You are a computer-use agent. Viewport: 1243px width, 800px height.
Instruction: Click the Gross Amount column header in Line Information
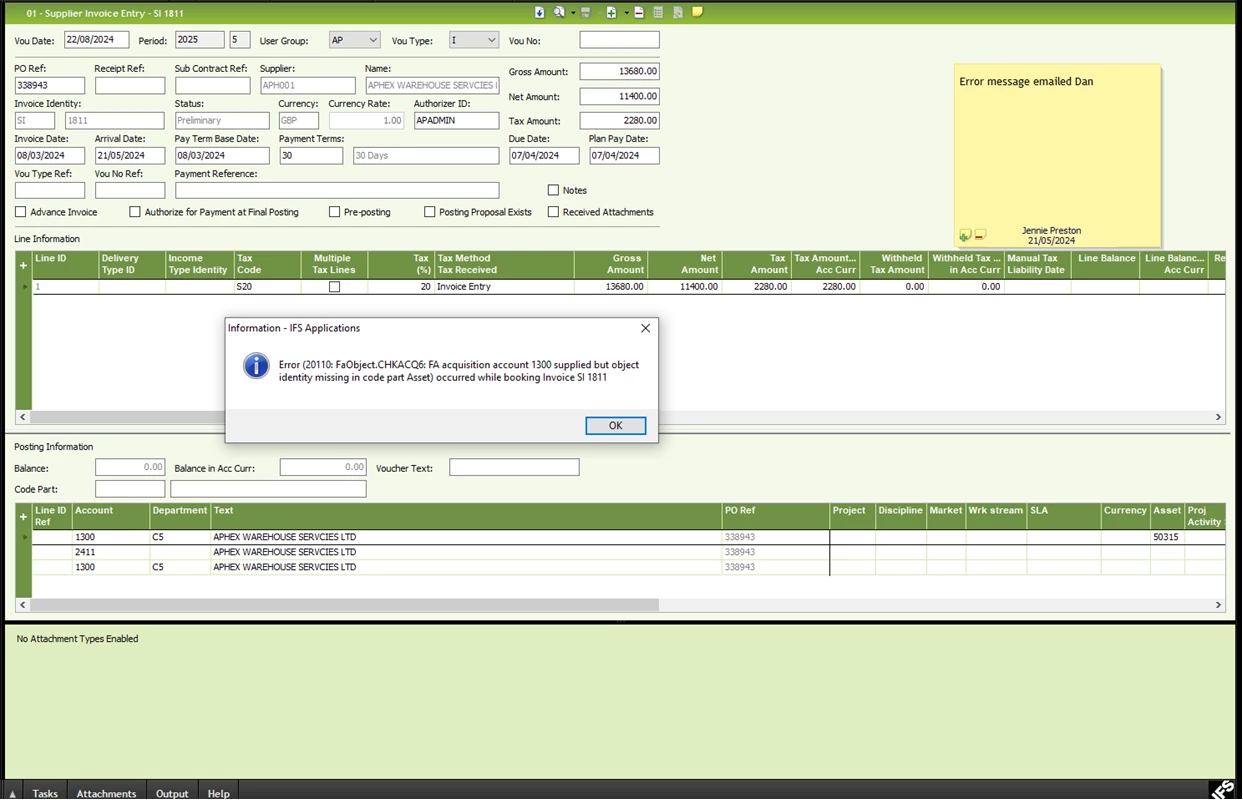pos(611,264)
